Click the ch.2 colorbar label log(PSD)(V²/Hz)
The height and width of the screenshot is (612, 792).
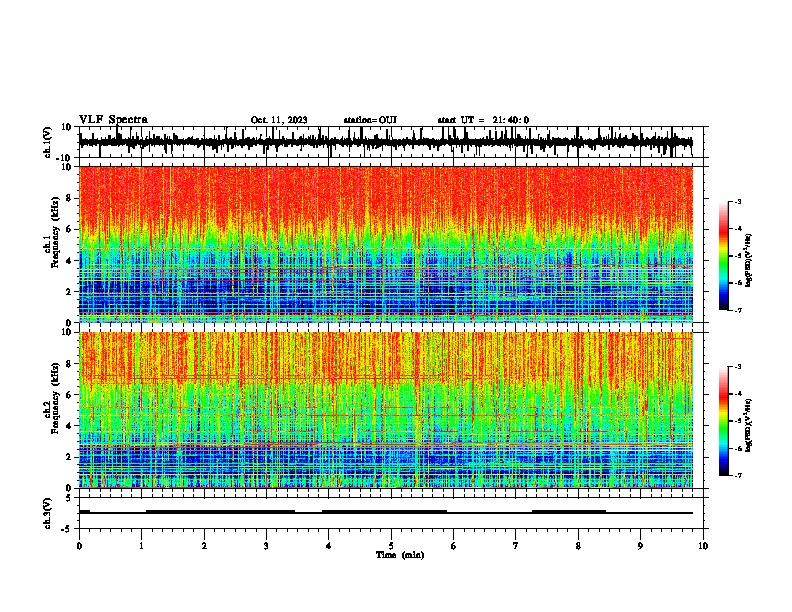749,425
